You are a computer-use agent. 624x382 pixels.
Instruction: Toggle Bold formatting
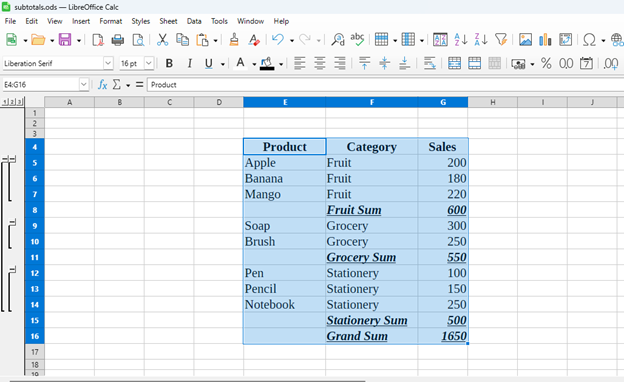(169, 63)
